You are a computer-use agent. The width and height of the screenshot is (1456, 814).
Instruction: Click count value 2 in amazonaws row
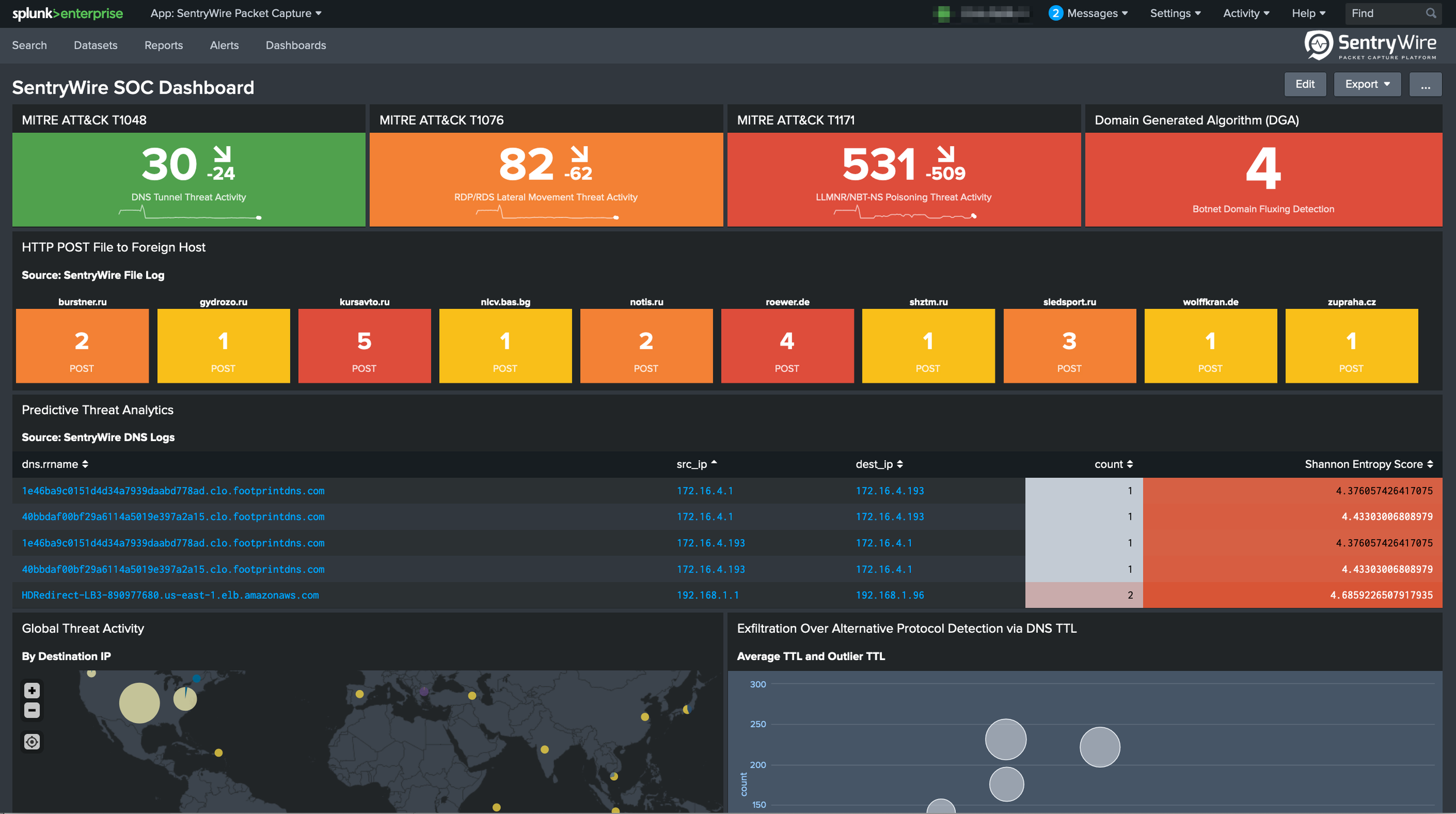click(1084, 595)
